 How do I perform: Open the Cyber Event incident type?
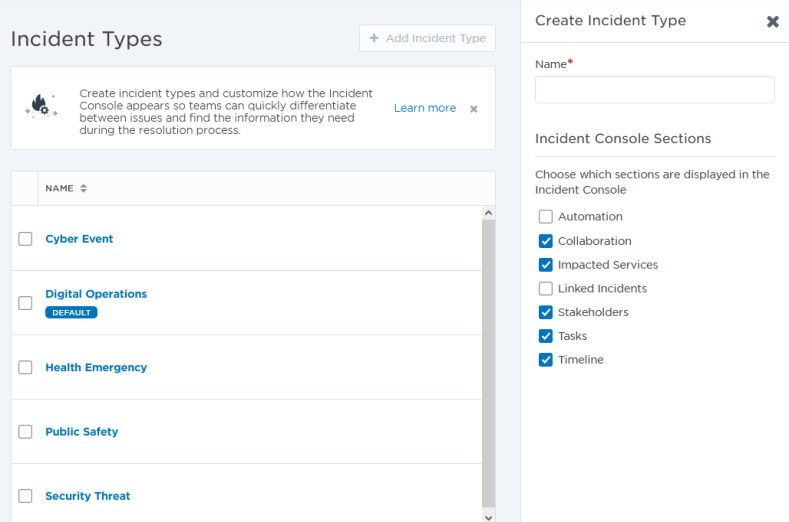pyautogui.click(x=79, y=239)
